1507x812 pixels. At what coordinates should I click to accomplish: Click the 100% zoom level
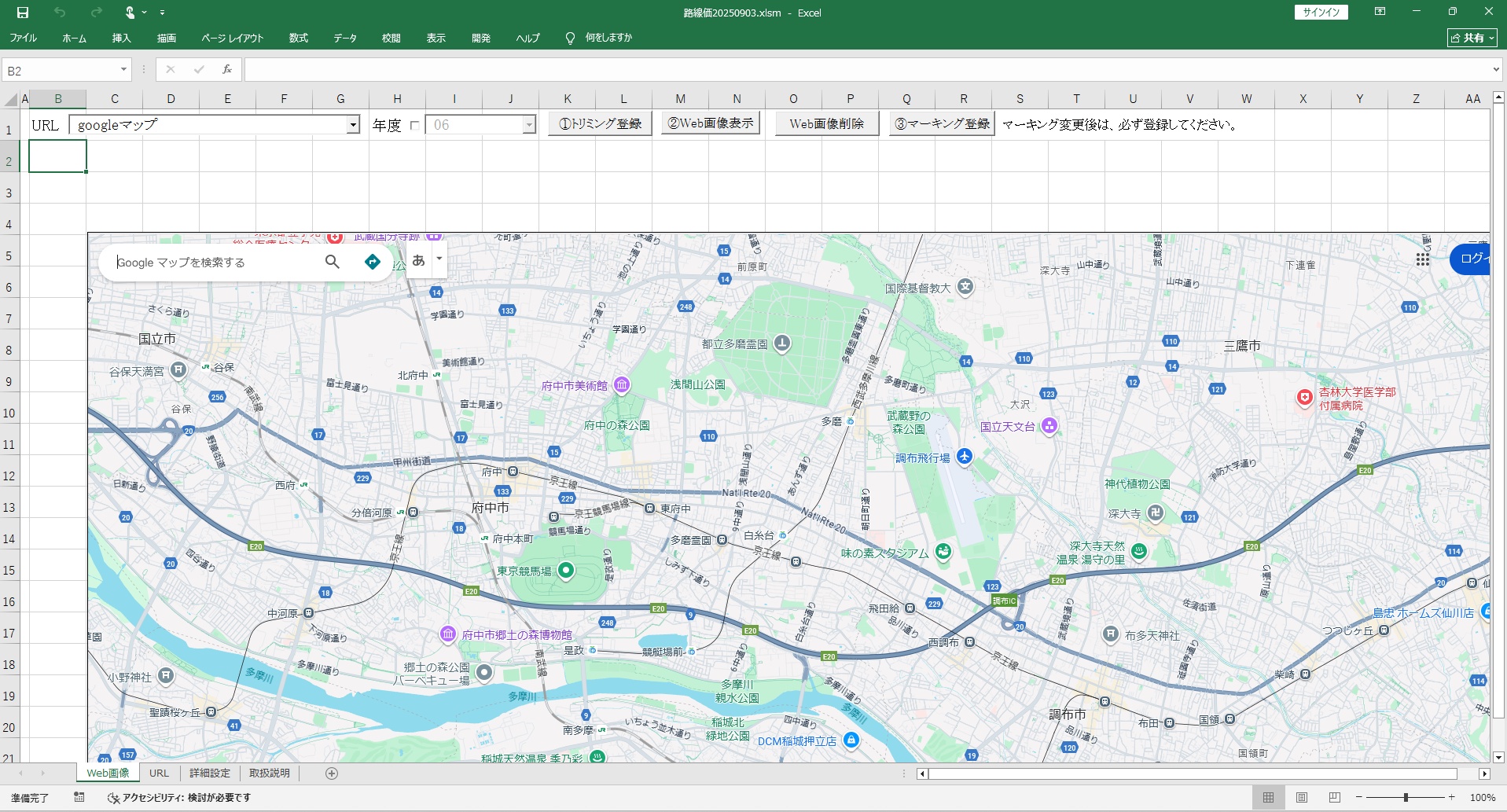coord(1483,797)
